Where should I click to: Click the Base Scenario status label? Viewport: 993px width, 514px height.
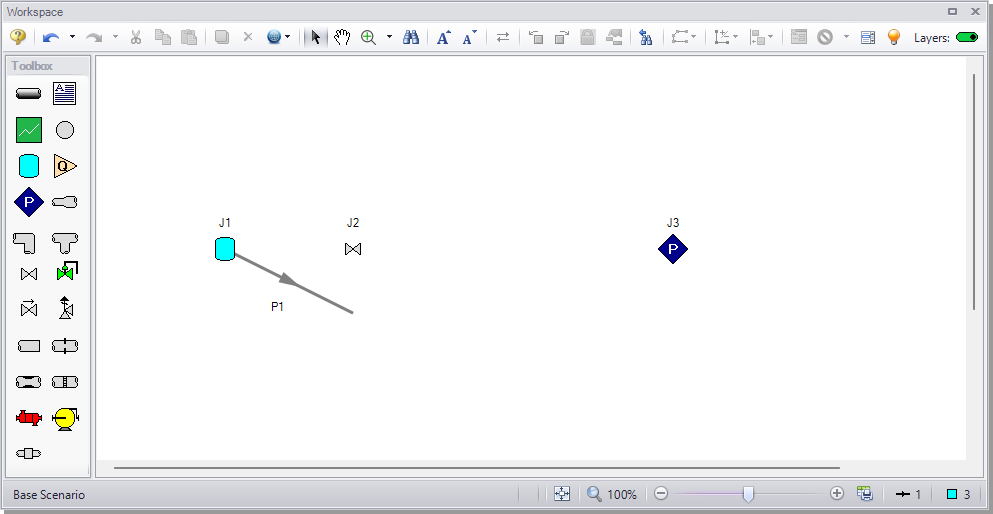(49, 494)
